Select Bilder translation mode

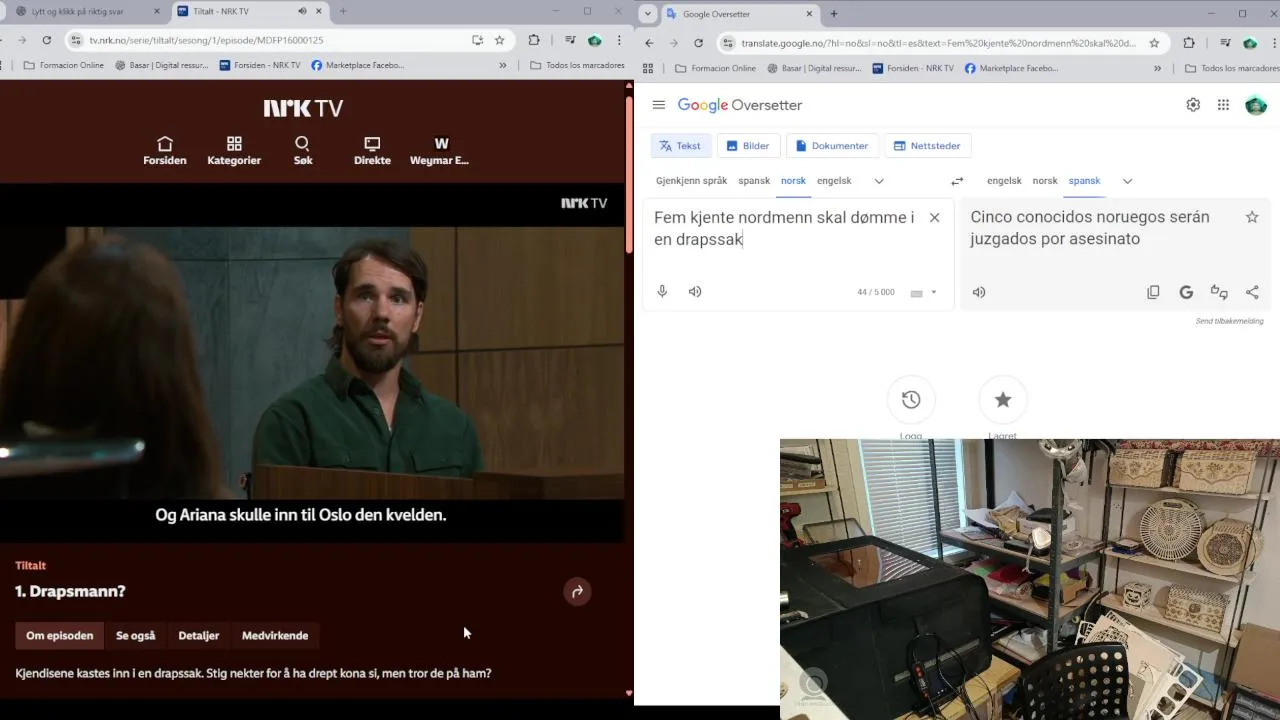[748, 146]
